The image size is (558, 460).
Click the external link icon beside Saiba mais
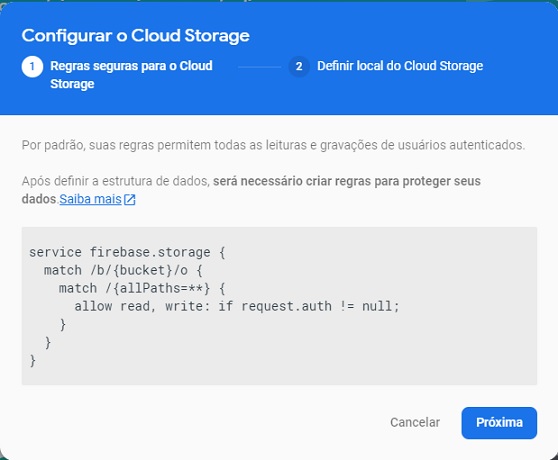pos(130,200)
